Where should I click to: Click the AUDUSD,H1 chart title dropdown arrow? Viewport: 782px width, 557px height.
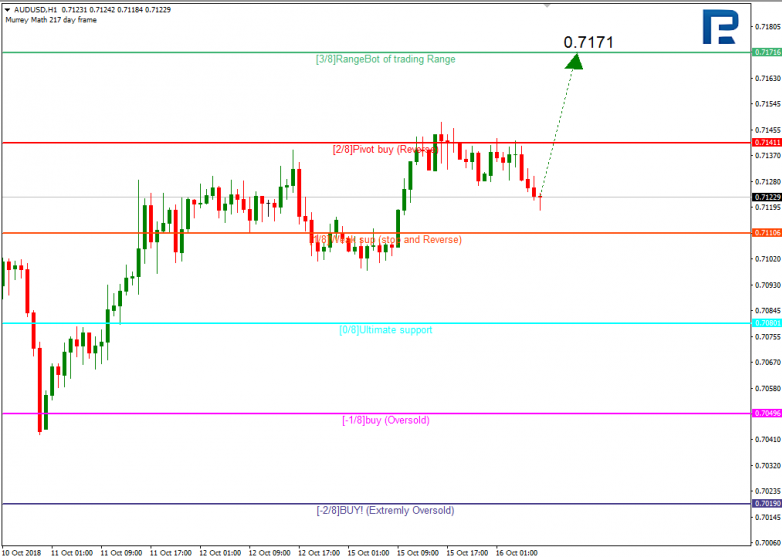(x=7, y=9)
